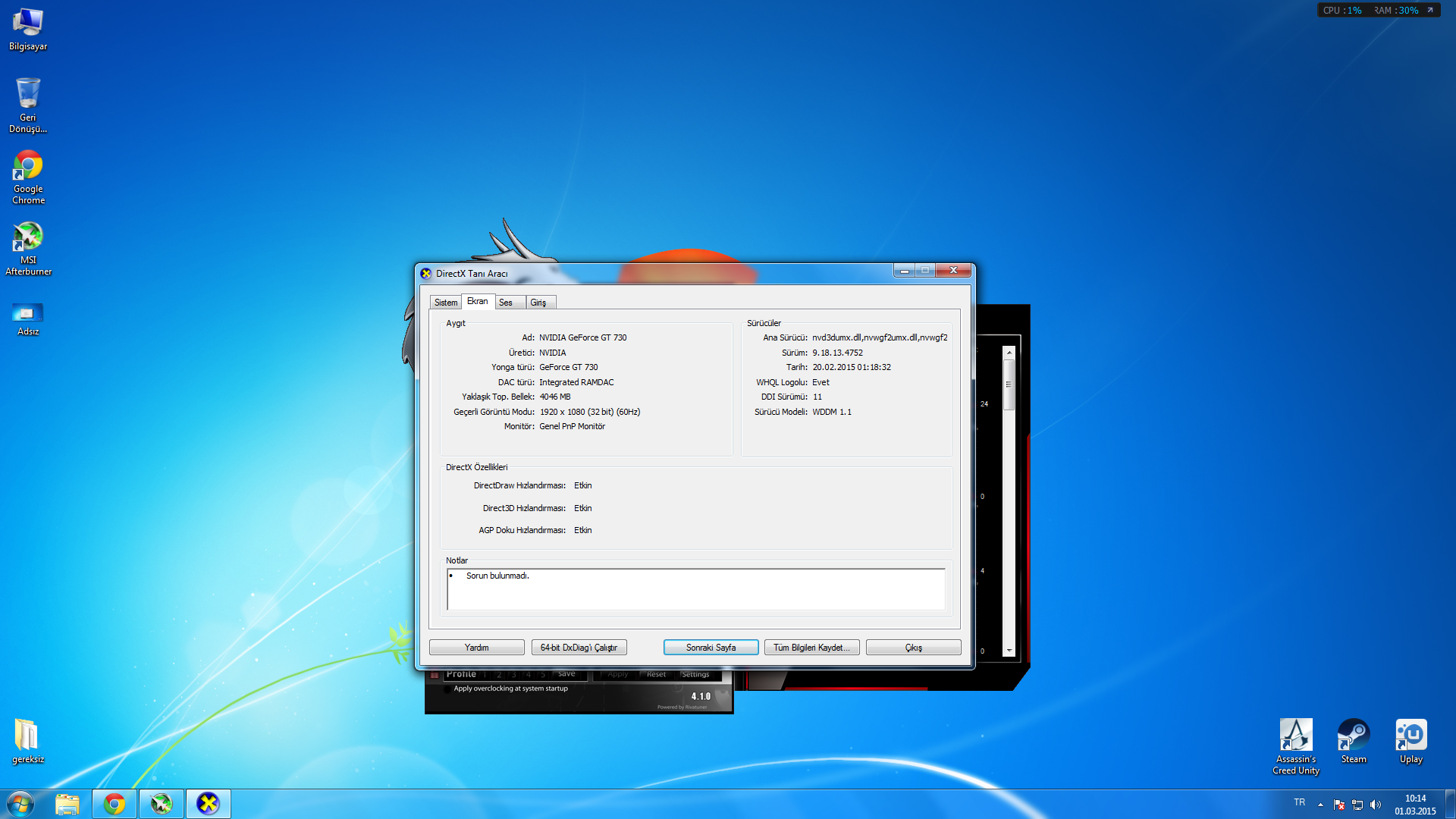This screenshot has height=819, width=1456.
Task: Click the MSI Afterburner taskbar button
Action: tap(162, 804)
